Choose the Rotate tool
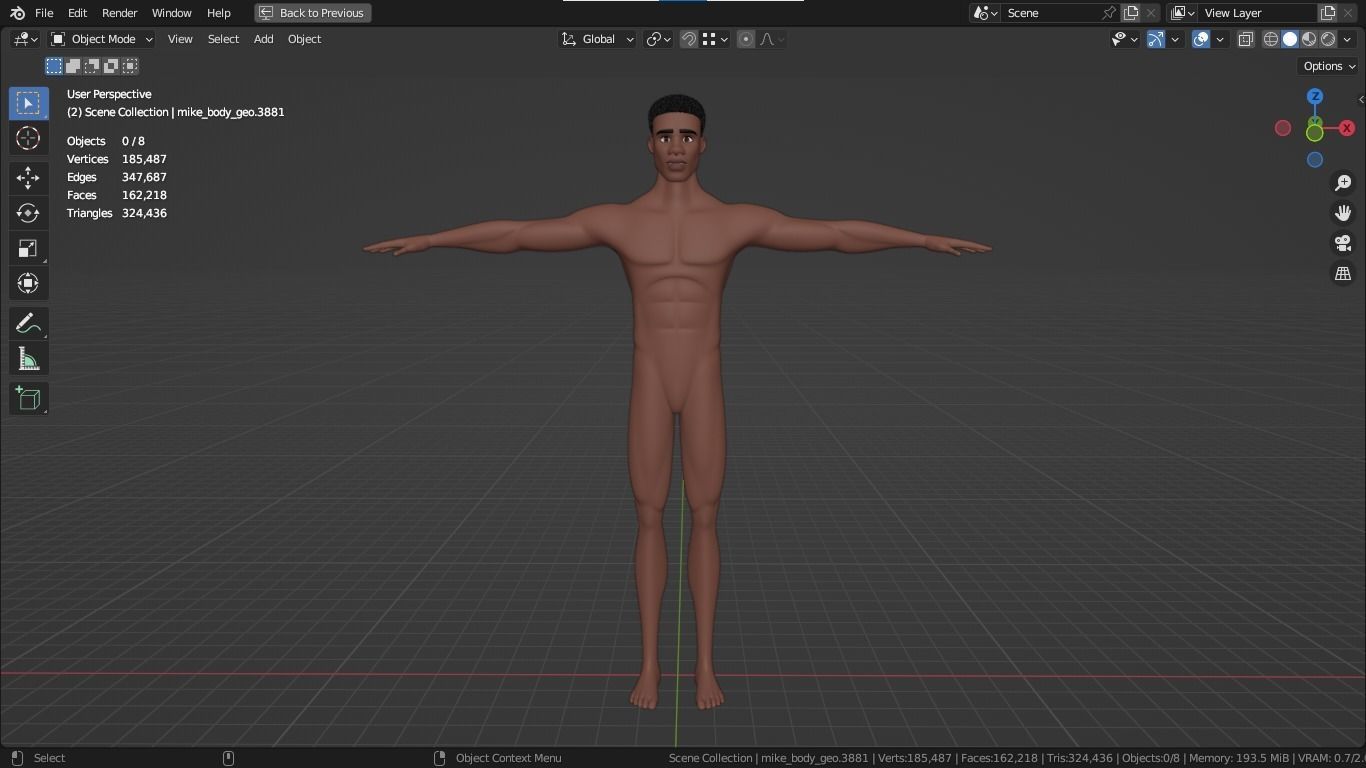The height and width of the screenshot is (768, 1366). (x=28, y=213)
